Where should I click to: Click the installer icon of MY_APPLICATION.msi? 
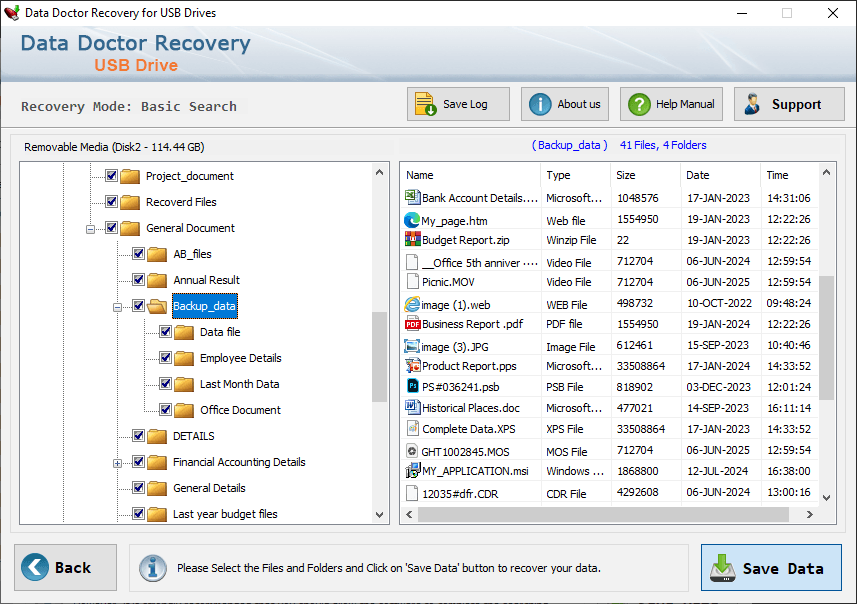pos(412,470)
